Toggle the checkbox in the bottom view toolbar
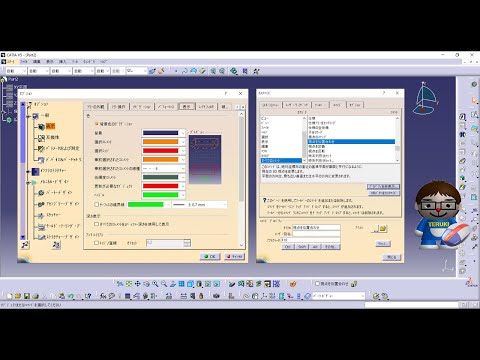The image size is (480, 360). 317,284
